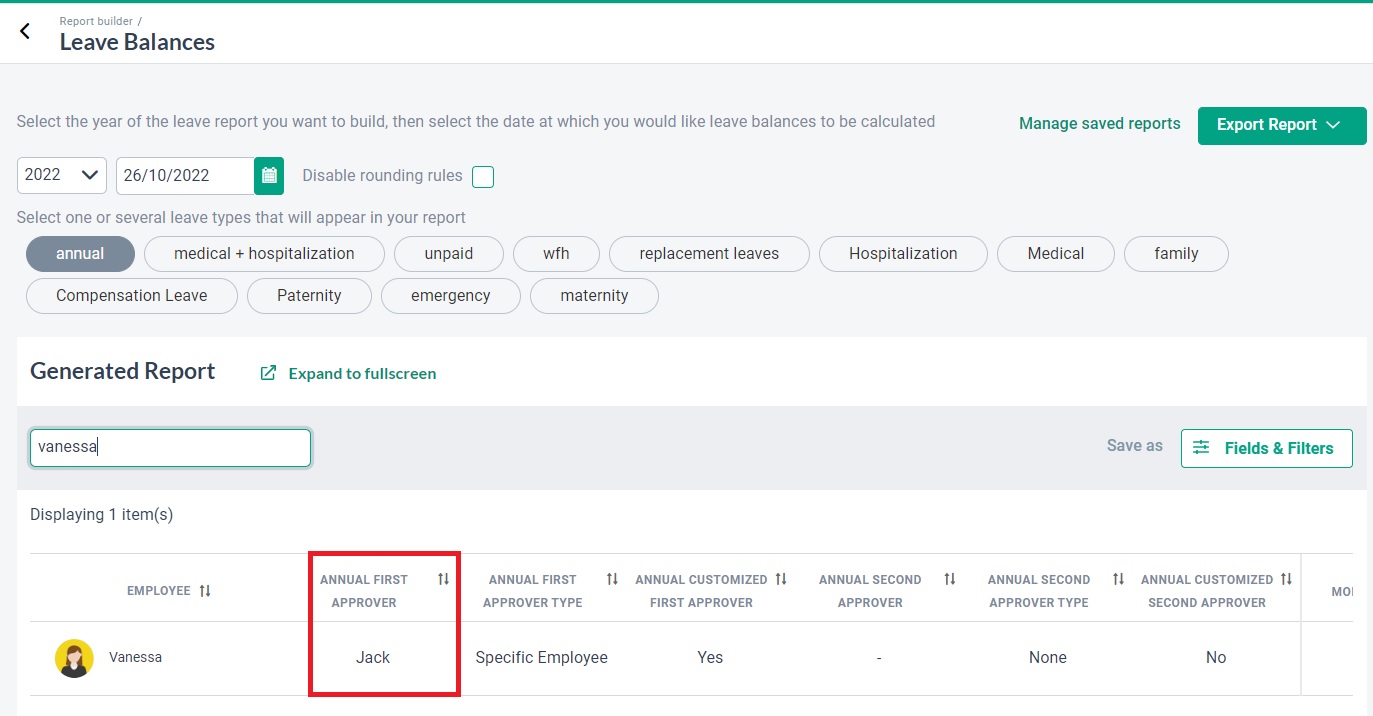Click the Displaying 1 item(s) text
Screen dimensions: 1373x716
101,515
